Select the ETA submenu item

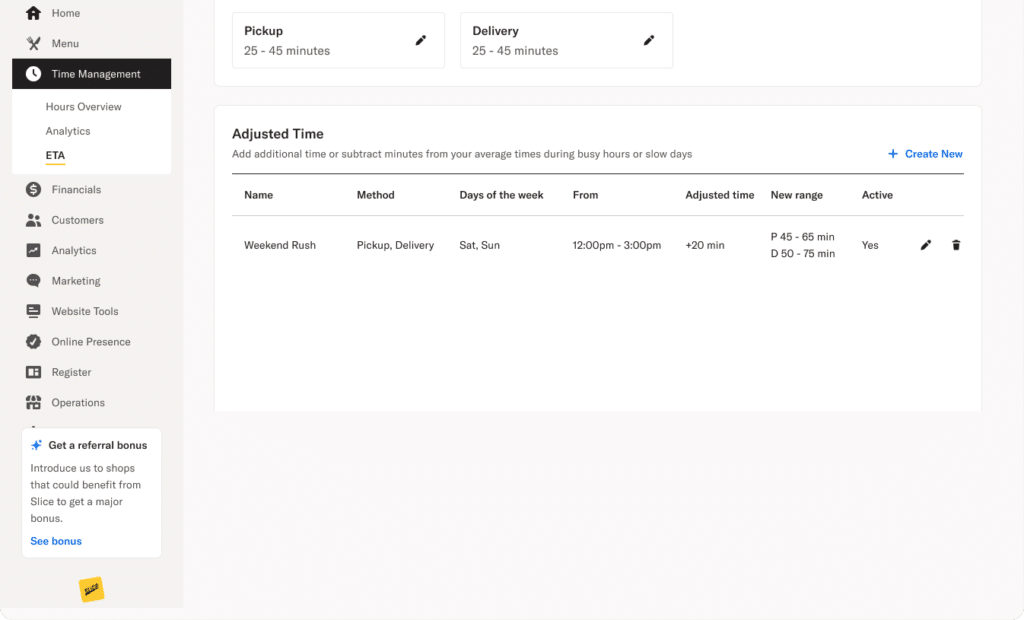pyautogui.click(x=55, y=155)
